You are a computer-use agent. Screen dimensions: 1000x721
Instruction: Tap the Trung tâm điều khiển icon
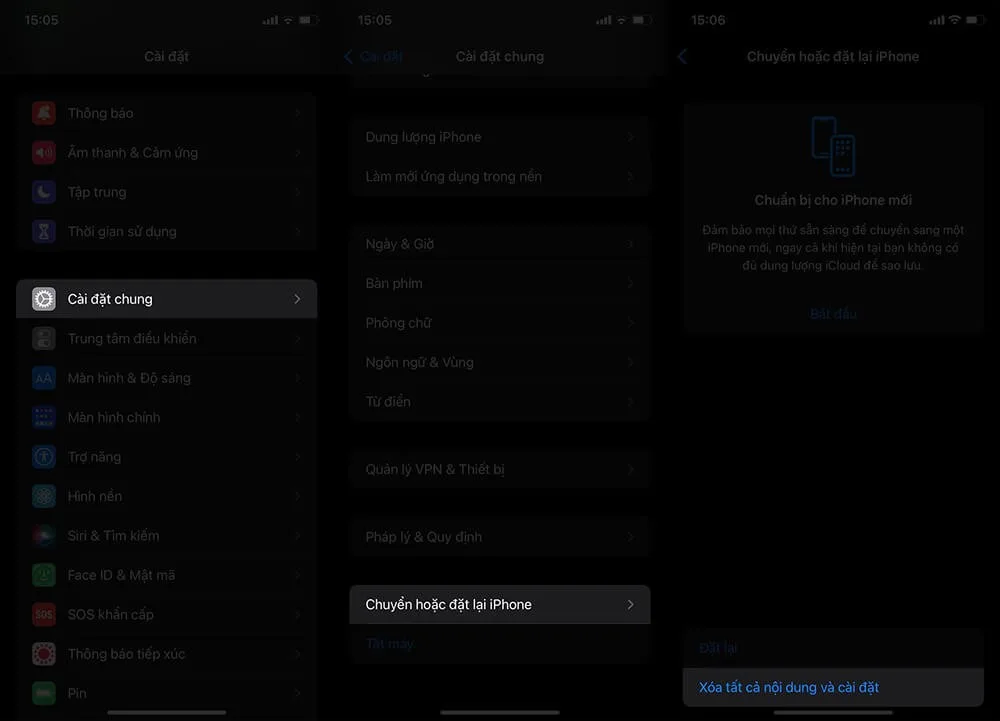coord(44,339)
